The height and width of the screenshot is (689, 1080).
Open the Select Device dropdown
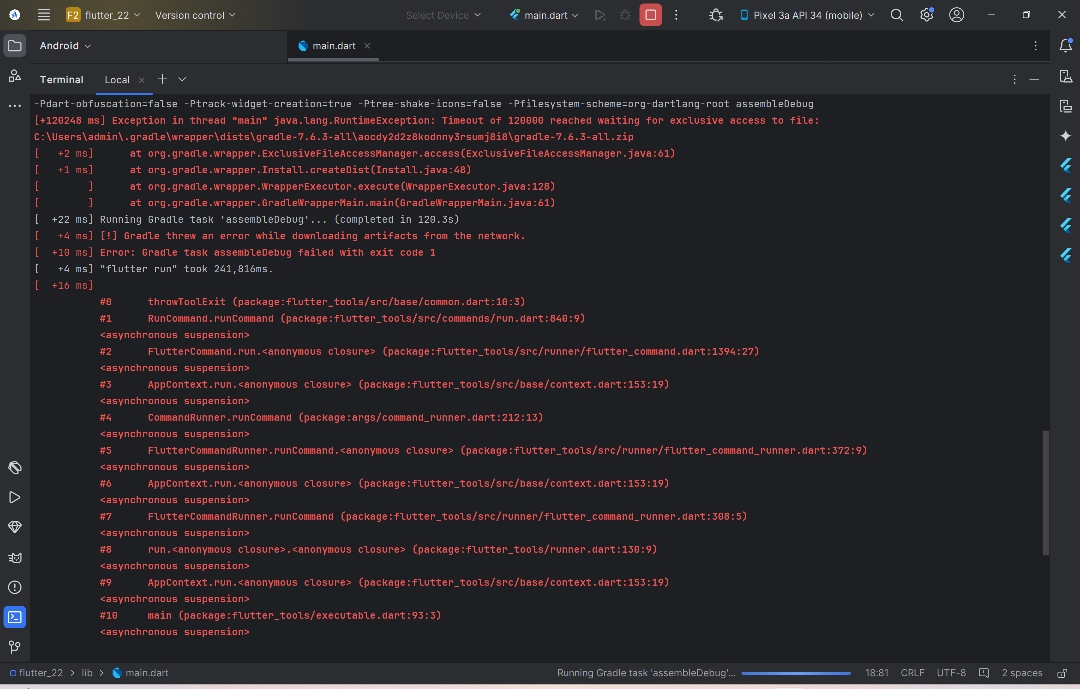click(x=443, y=14)
